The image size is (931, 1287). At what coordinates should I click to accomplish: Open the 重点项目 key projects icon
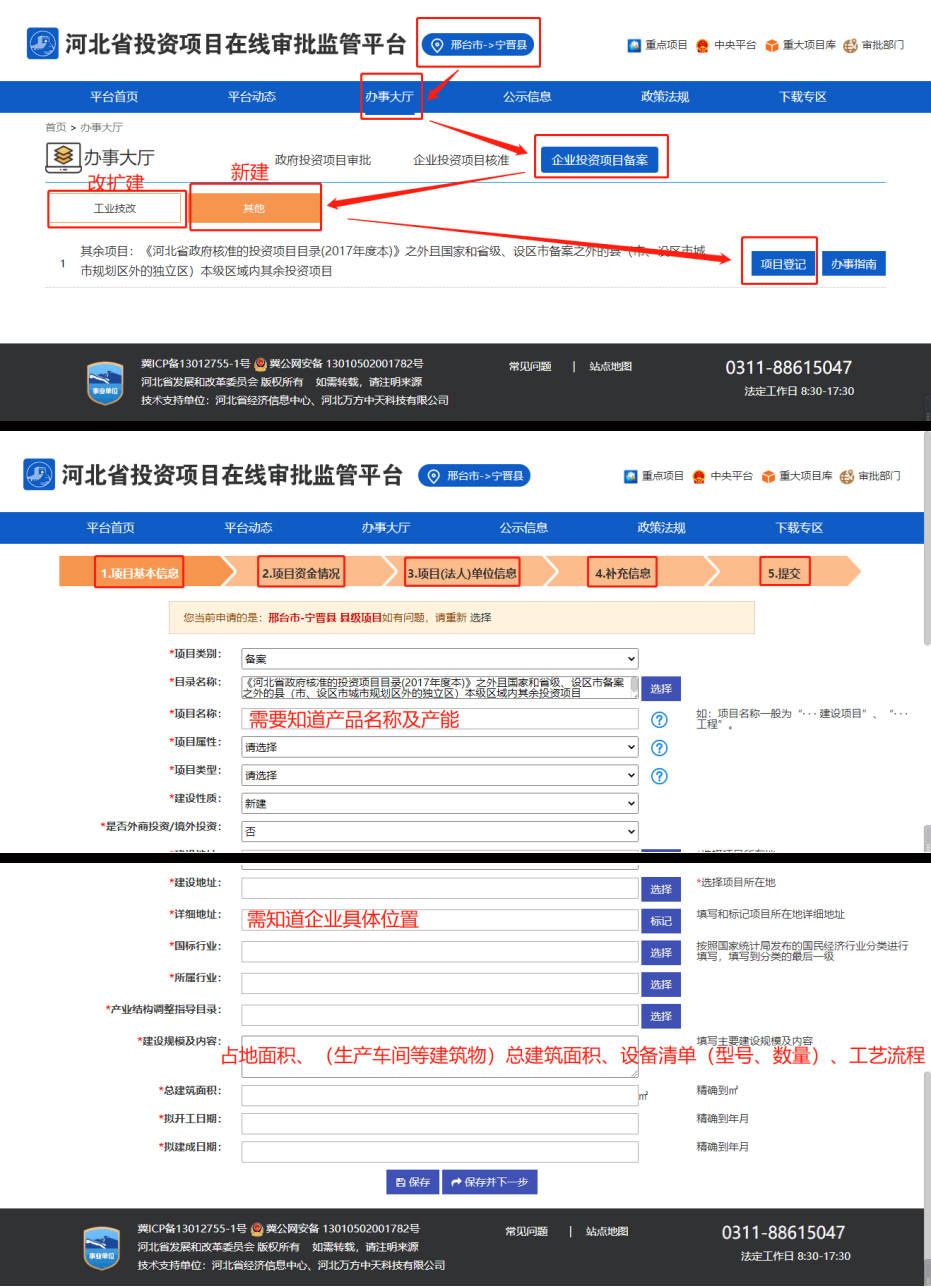coord(634,45)
